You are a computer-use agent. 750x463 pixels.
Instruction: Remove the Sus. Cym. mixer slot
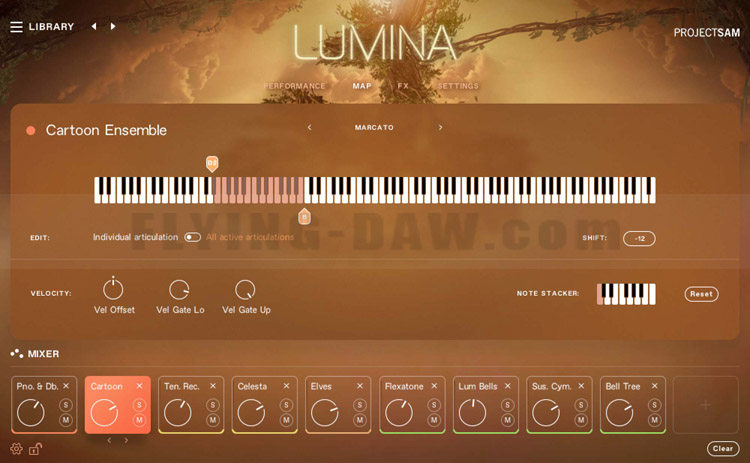581,386
